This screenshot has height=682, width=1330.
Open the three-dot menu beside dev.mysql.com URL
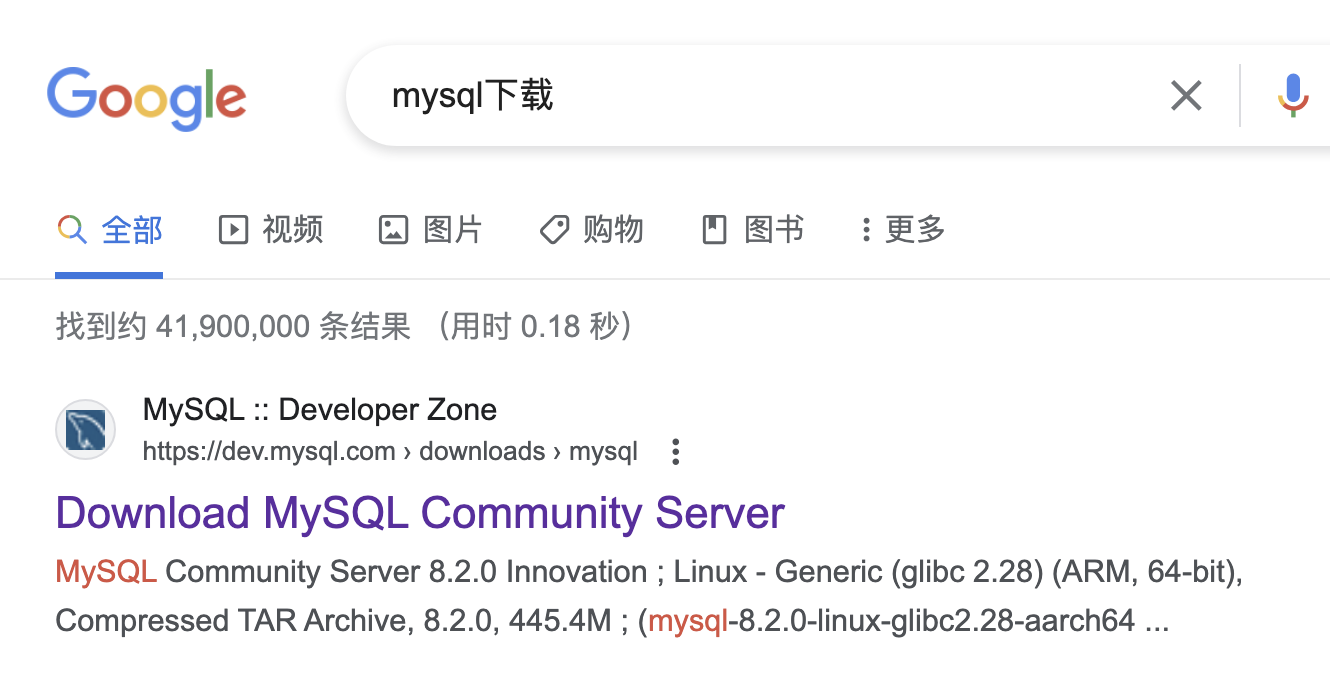[x=676, y=452]
